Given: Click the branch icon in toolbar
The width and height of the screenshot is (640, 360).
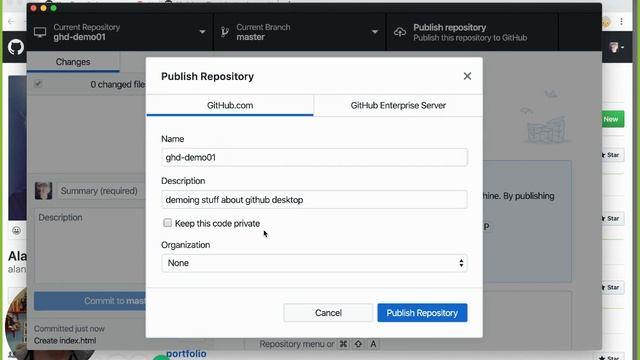Looking at the screenshot, I should coord(225,32).
